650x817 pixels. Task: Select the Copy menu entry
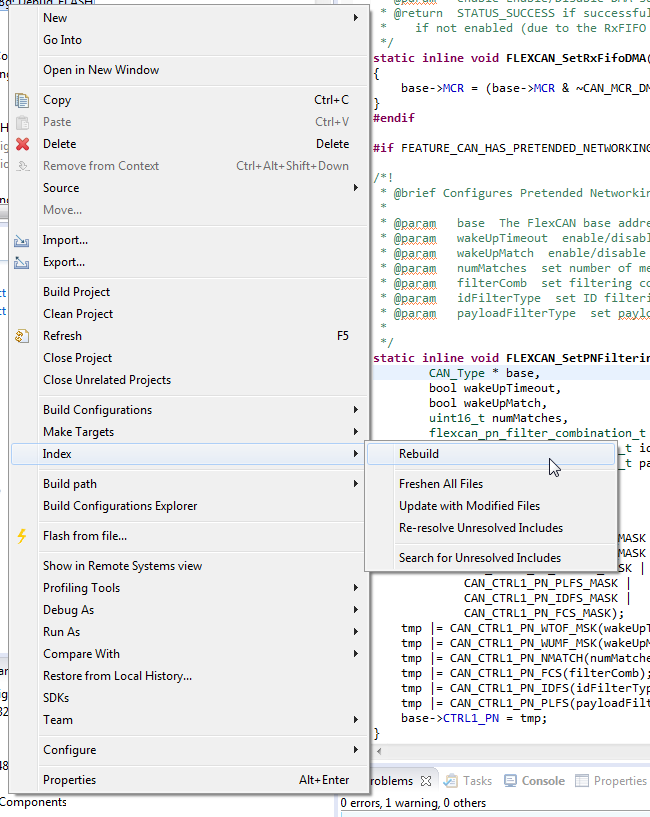pyautogui.click(x=189, y=100)
